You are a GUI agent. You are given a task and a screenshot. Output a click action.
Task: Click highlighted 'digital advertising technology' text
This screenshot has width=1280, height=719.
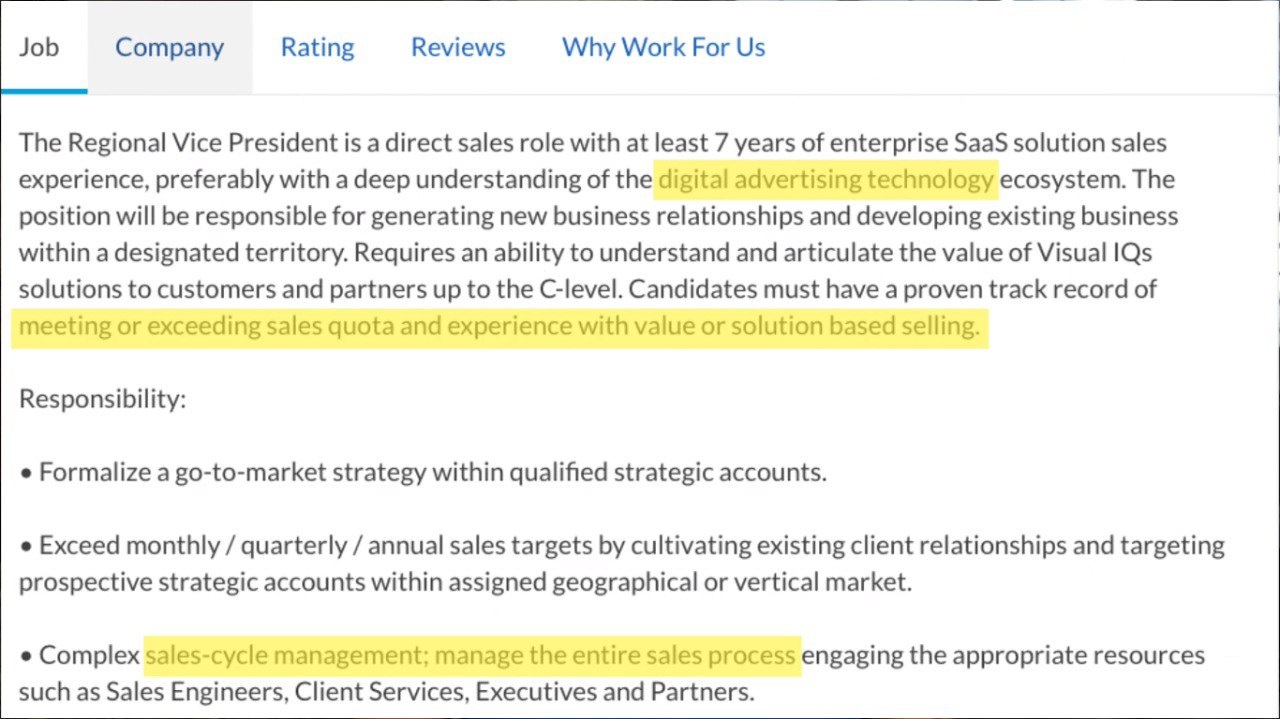tap(826, 179)
